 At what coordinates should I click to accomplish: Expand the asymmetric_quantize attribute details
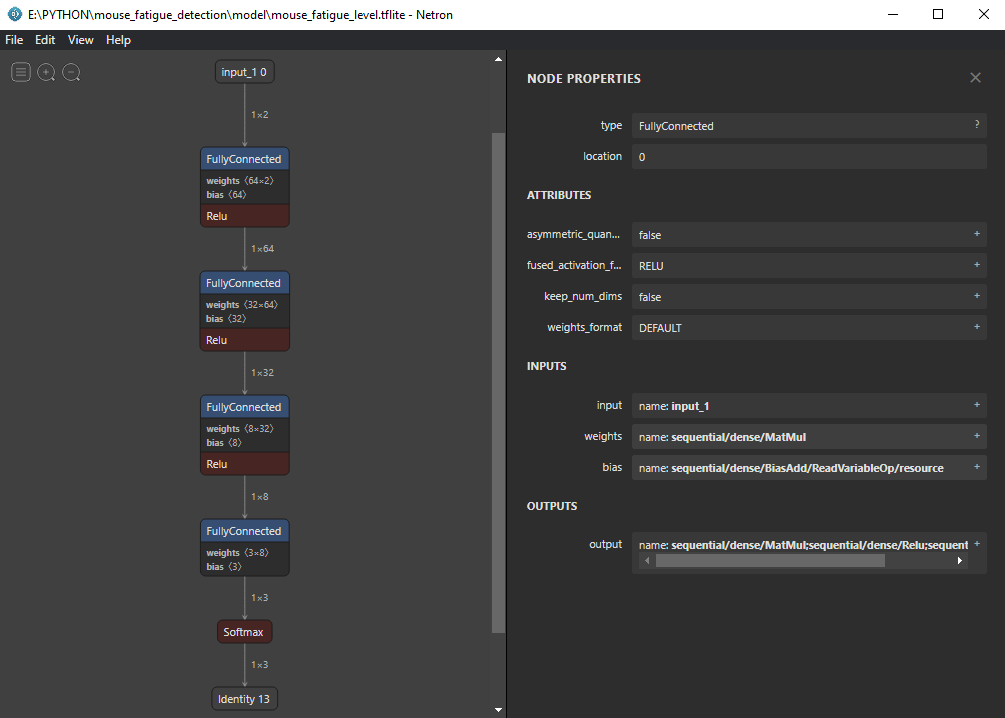click(977, 234)
